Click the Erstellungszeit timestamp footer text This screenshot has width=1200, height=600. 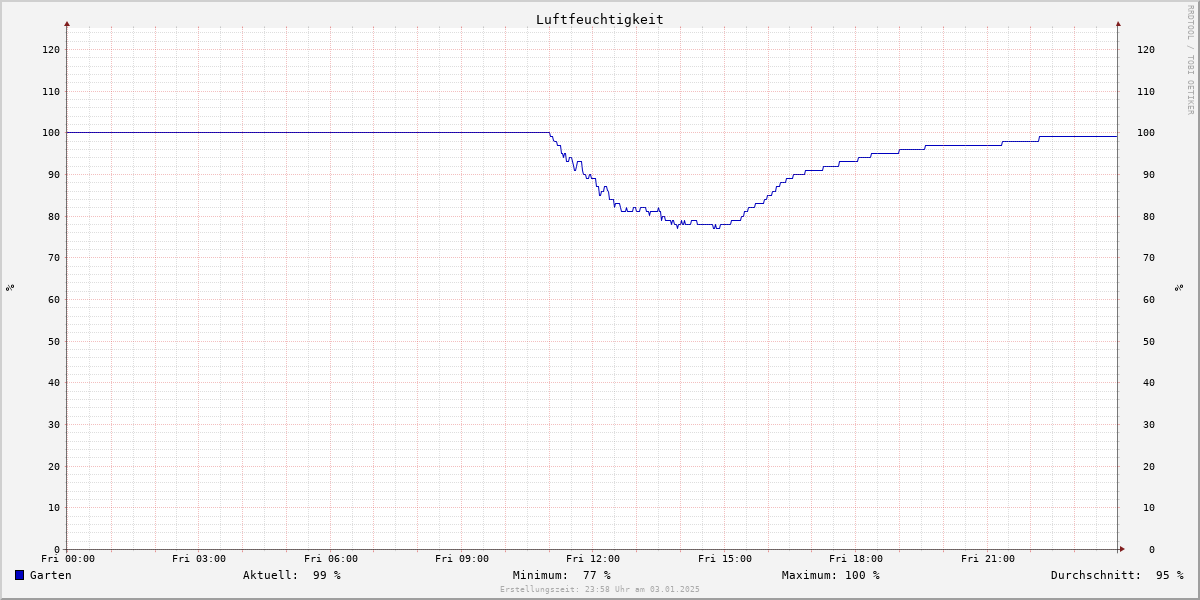coord(600,589)
